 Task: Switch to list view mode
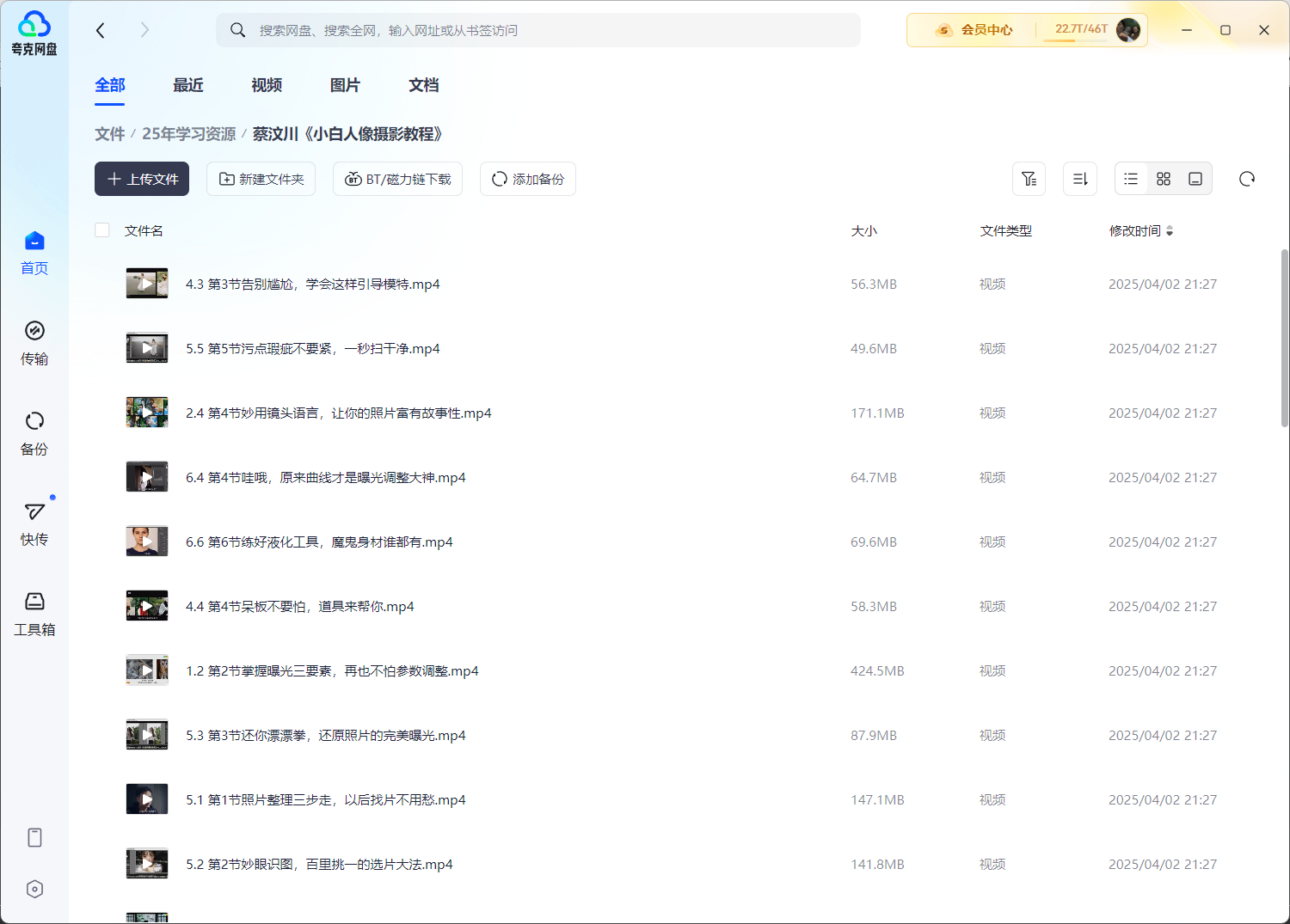(x=1131, y=179)
